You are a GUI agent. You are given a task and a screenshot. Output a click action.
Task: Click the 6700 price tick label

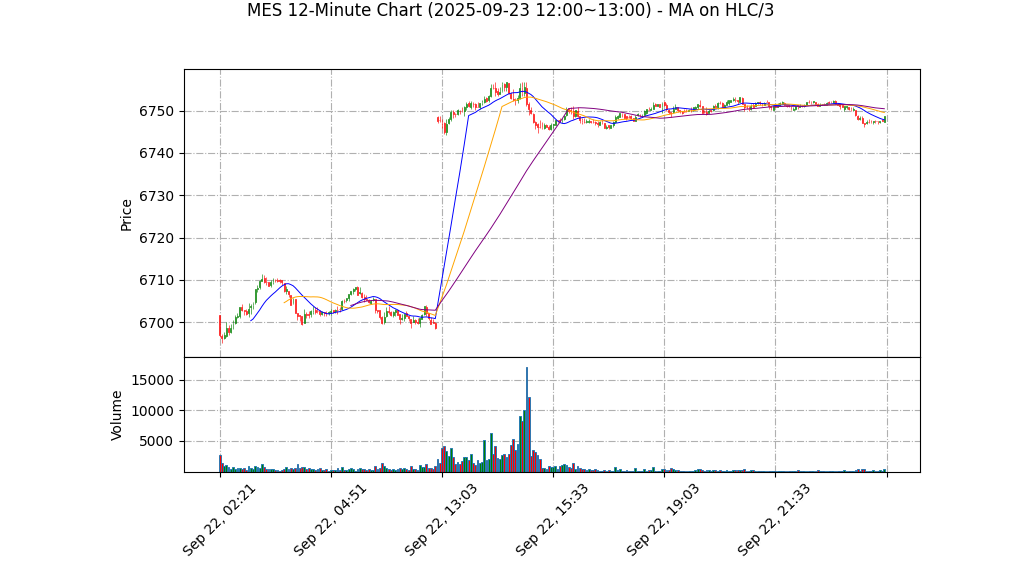157,323
